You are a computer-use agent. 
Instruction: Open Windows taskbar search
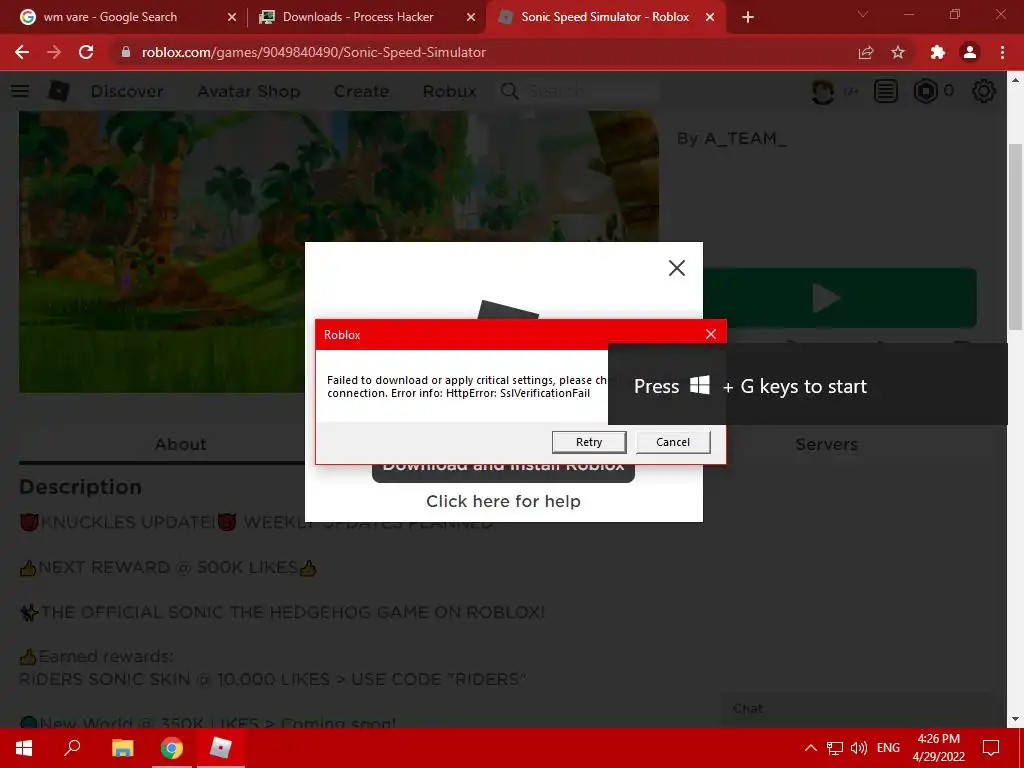tap(72, 748)
